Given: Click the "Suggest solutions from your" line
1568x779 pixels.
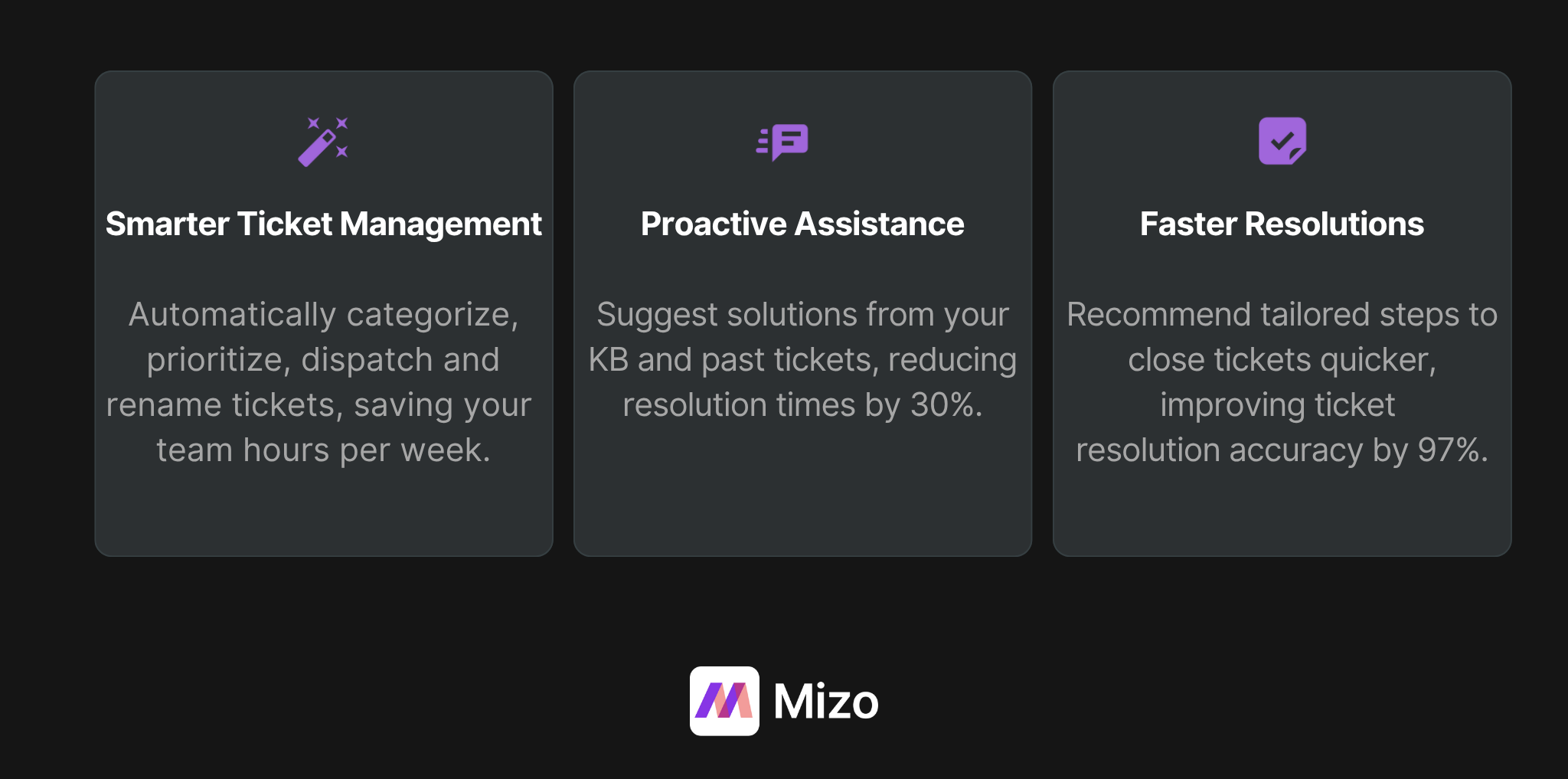Looking at the screenshot, I should [802, 315].
